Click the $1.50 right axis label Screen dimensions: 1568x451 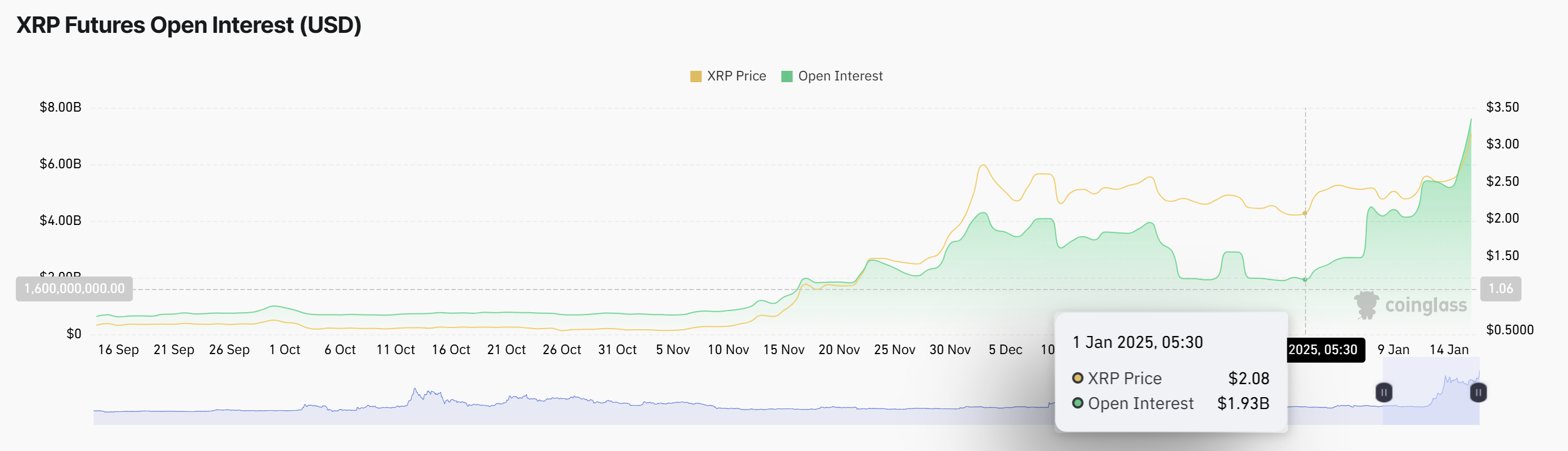[1502, 256]
